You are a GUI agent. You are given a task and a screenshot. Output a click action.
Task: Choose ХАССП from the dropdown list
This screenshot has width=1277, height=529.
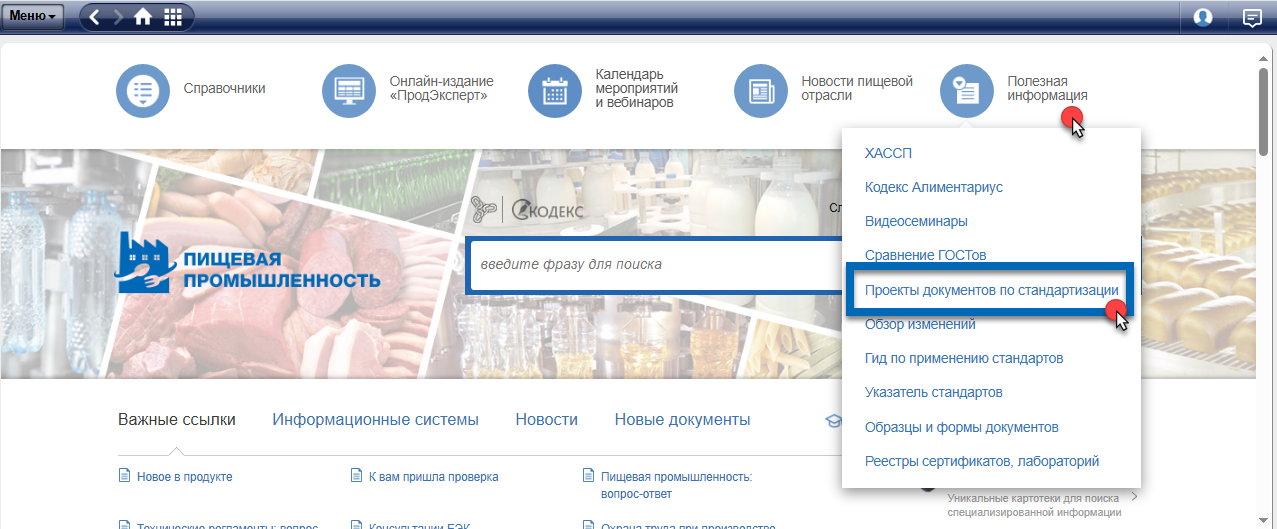coord(888,153)
